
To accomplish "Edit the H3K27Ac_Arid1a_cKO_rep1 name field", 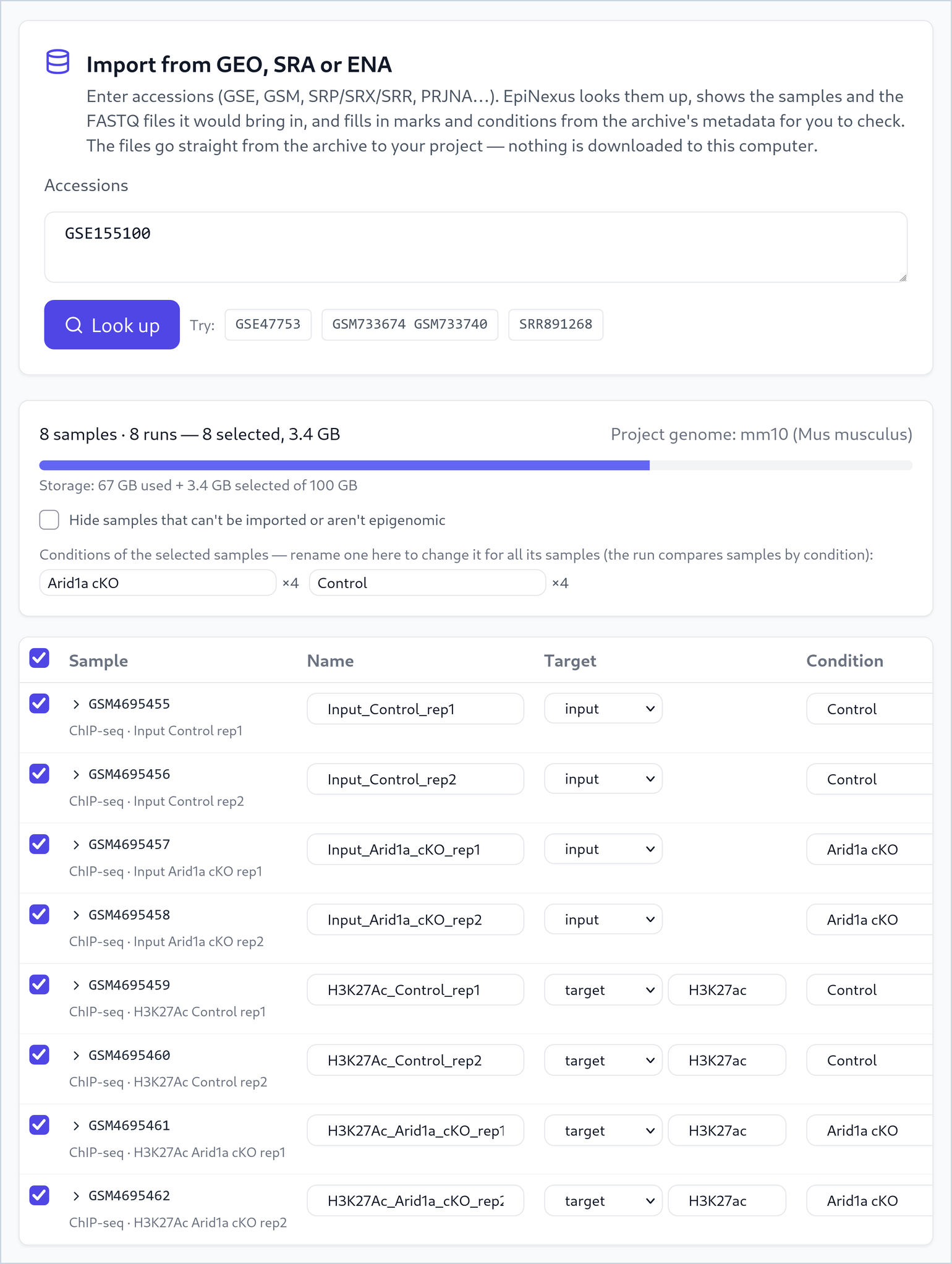I will coord(415,1130).
